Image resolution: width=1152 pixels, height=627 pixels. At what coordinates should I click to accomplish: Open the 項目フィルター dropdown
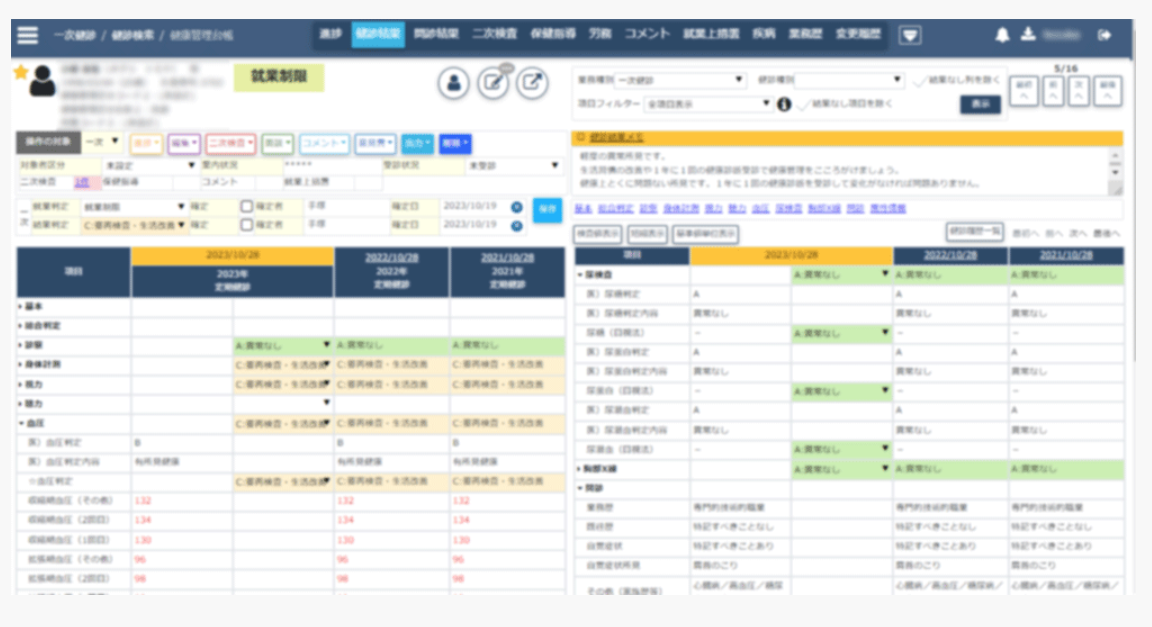[709, 103]
